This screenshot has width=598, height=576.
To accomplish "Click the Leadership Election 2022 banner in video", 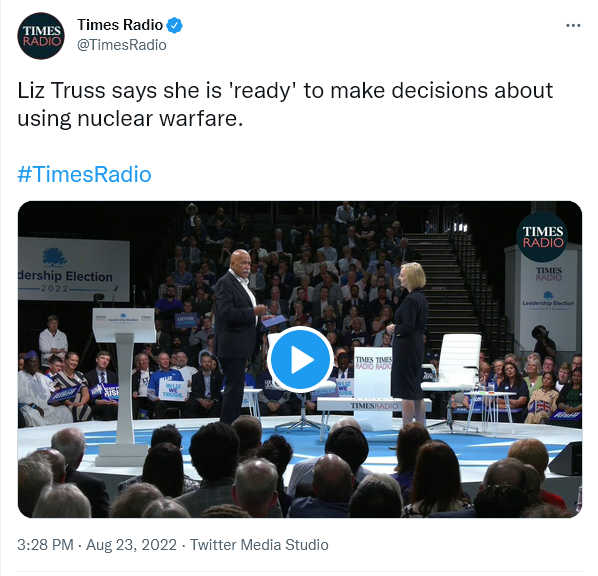I will pyautogui.click(x=73, y=269).
